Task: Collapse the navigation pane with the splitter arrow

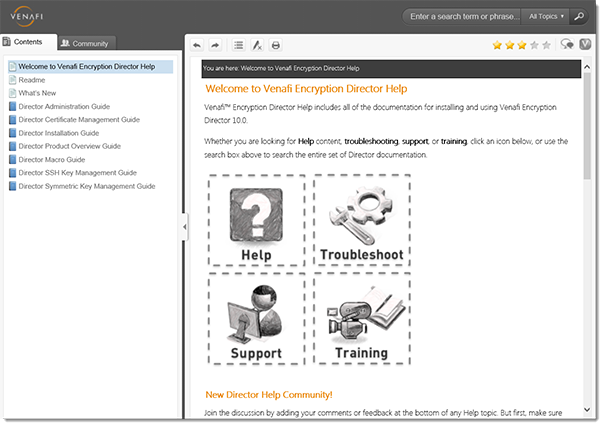Action: [x=185, y=227]
